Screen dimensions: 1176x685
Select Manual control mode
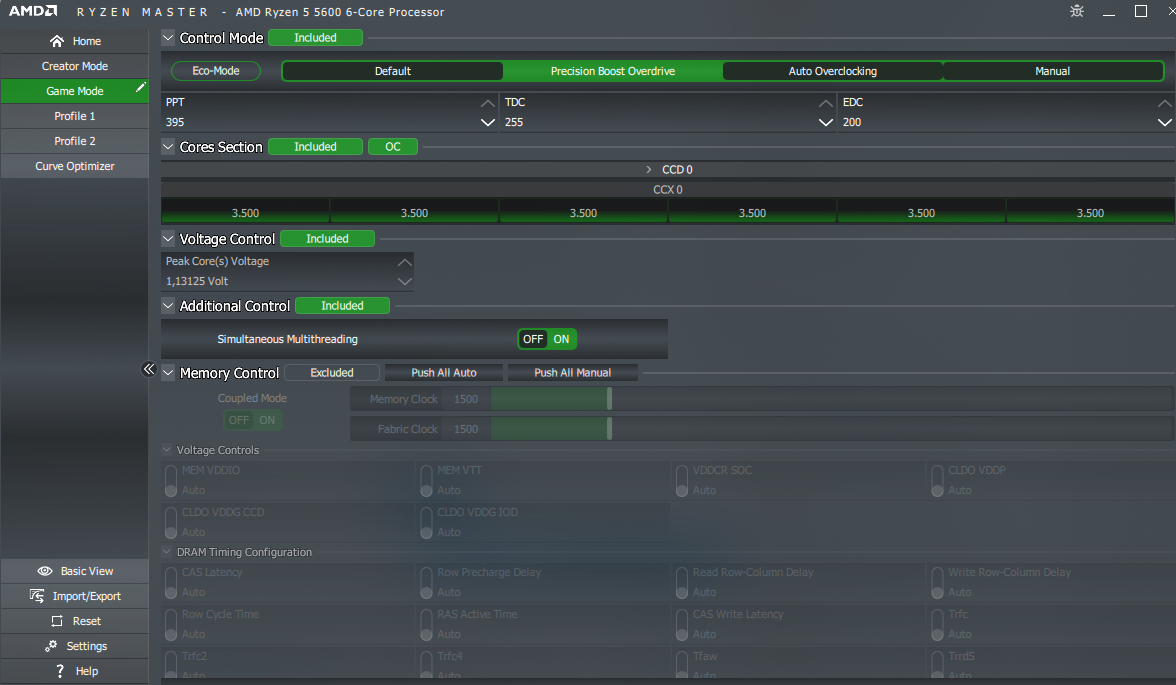coord(1052,71)
